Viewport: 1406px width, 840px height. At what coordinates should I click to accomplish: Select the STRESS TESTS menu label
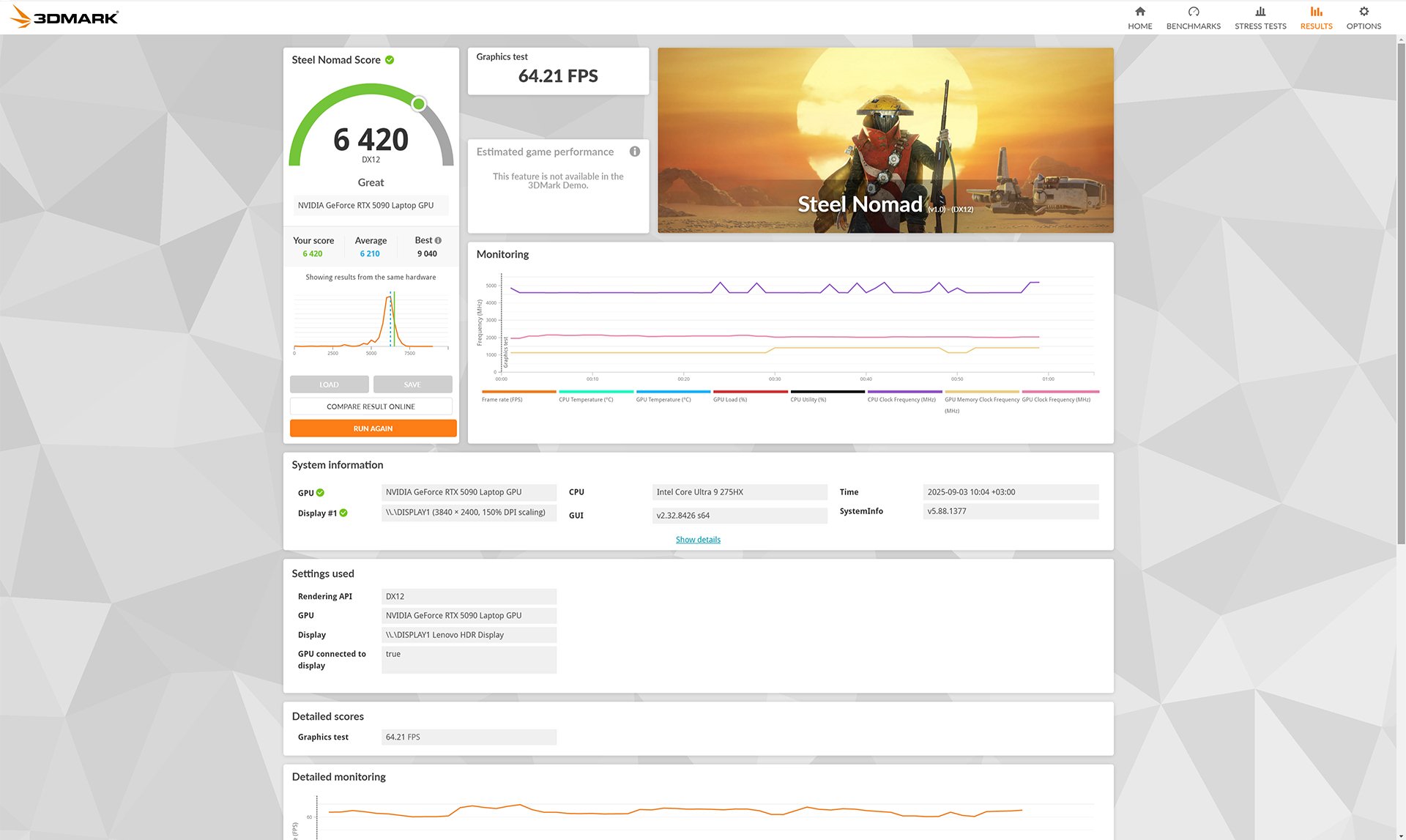coord(1260,26)
